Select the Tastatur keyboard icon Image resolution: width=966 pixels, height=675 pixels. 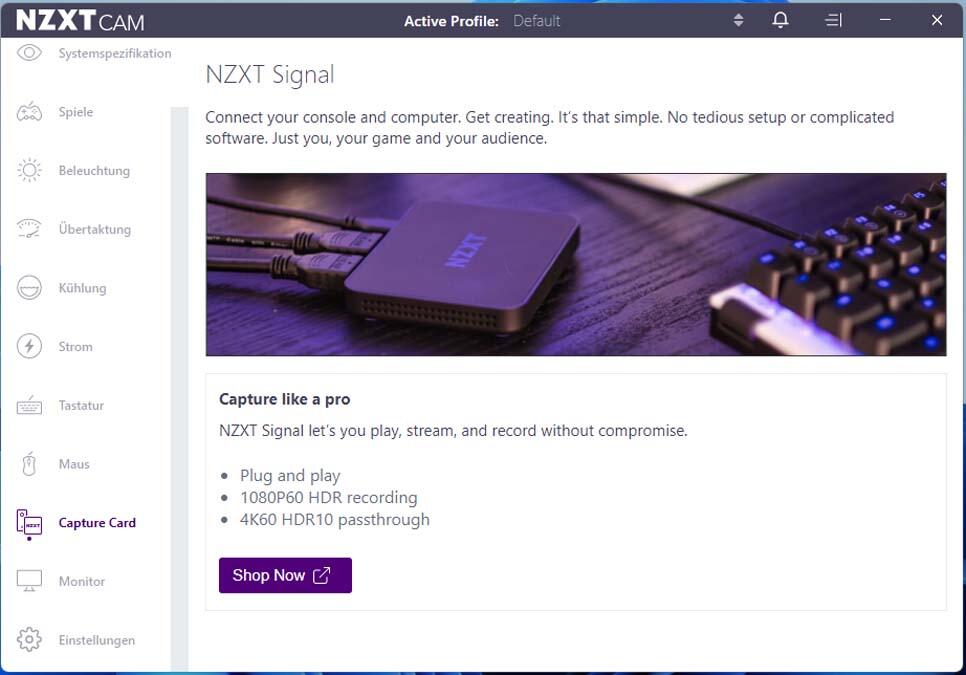29,405
